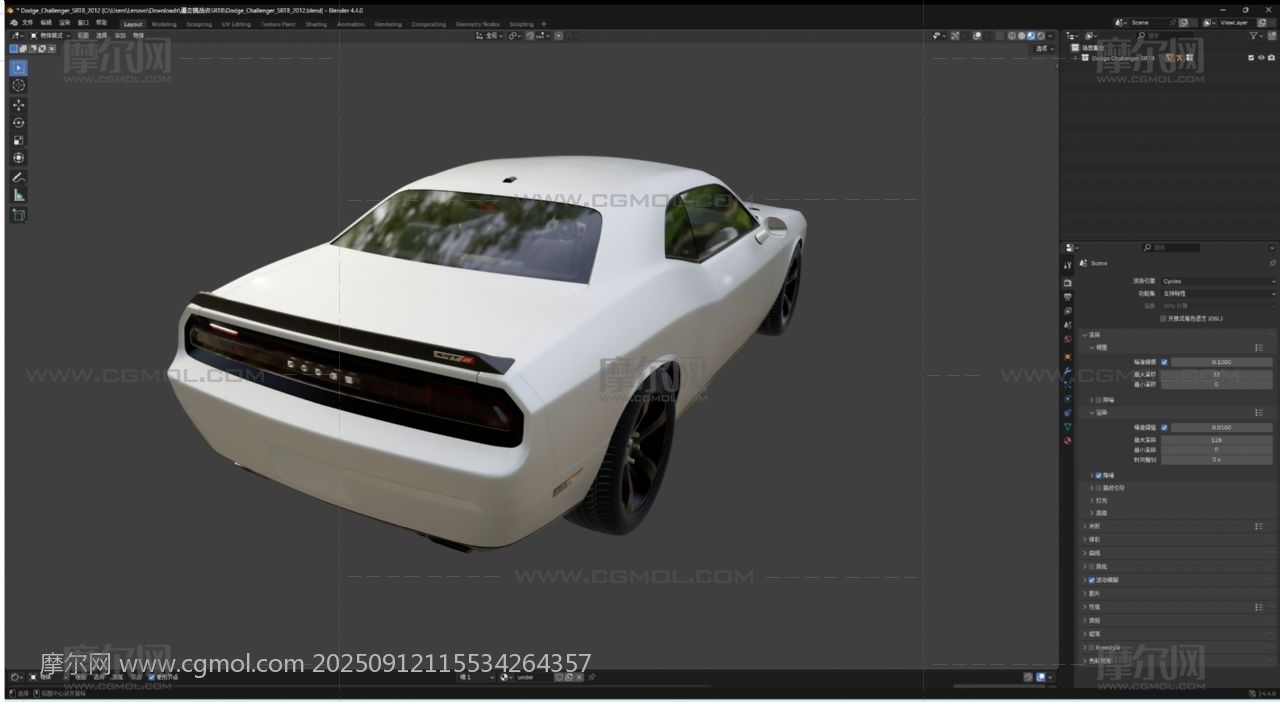This screenshot has width=1280, height=702.
Task: Open the Material properties tab
Action: 1068,440
